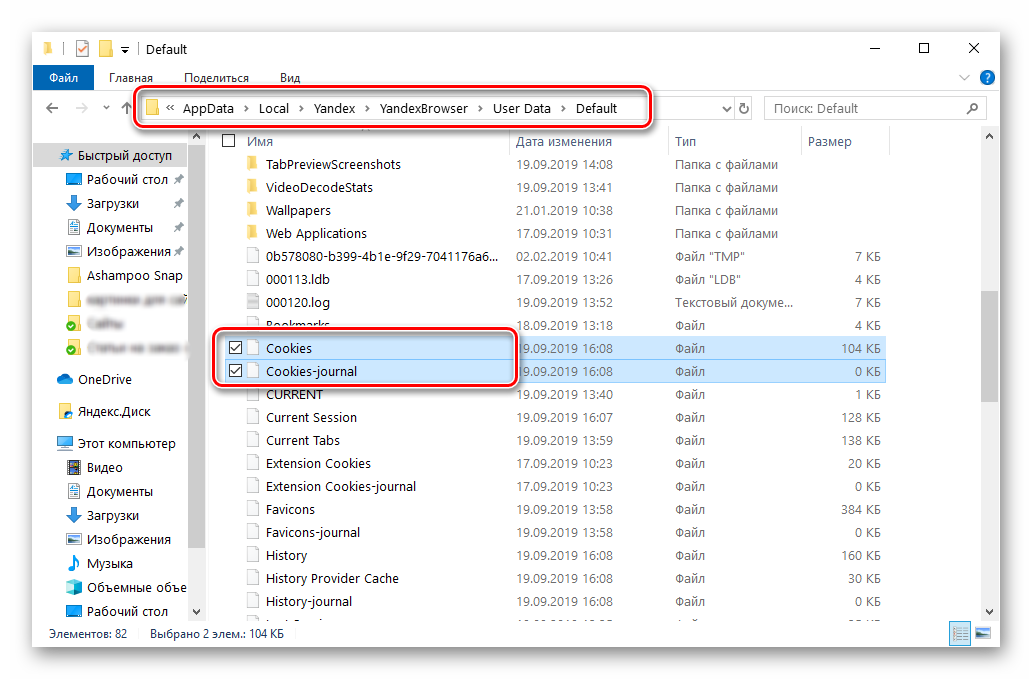Image resolution: width=1032 pixels, height=679 pixels.
Task: Open Быстрый доступ in navigation pane
Action: click(x=124, y=156)
